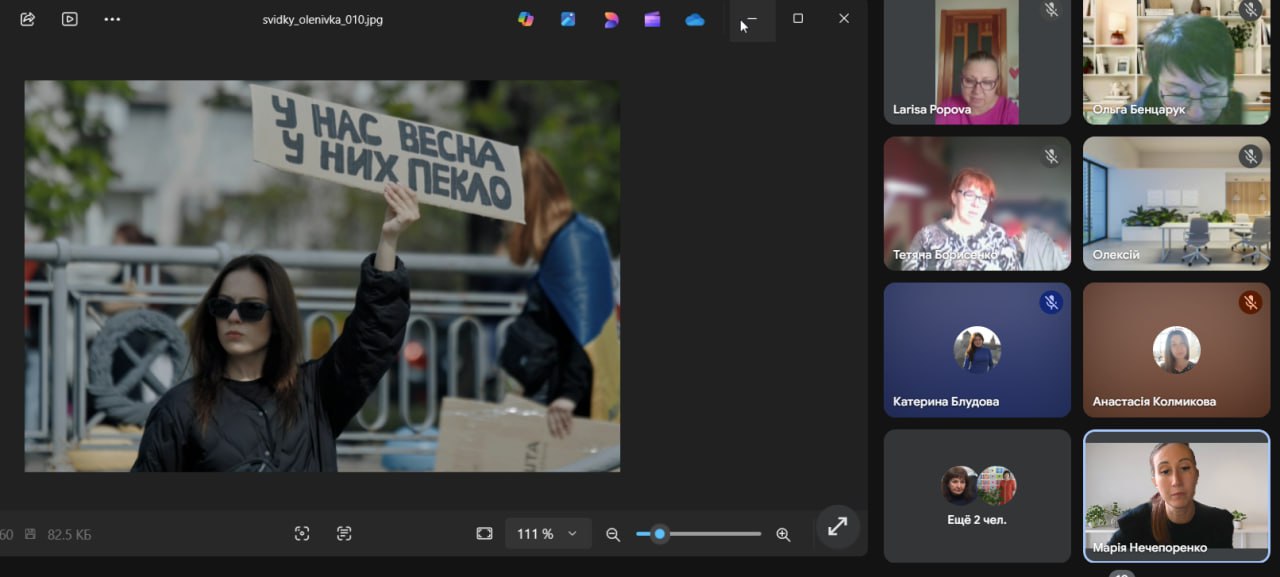Enter full screen with the expand arrows button
This screenshot has height=577, width=1280.
(838, 526)
